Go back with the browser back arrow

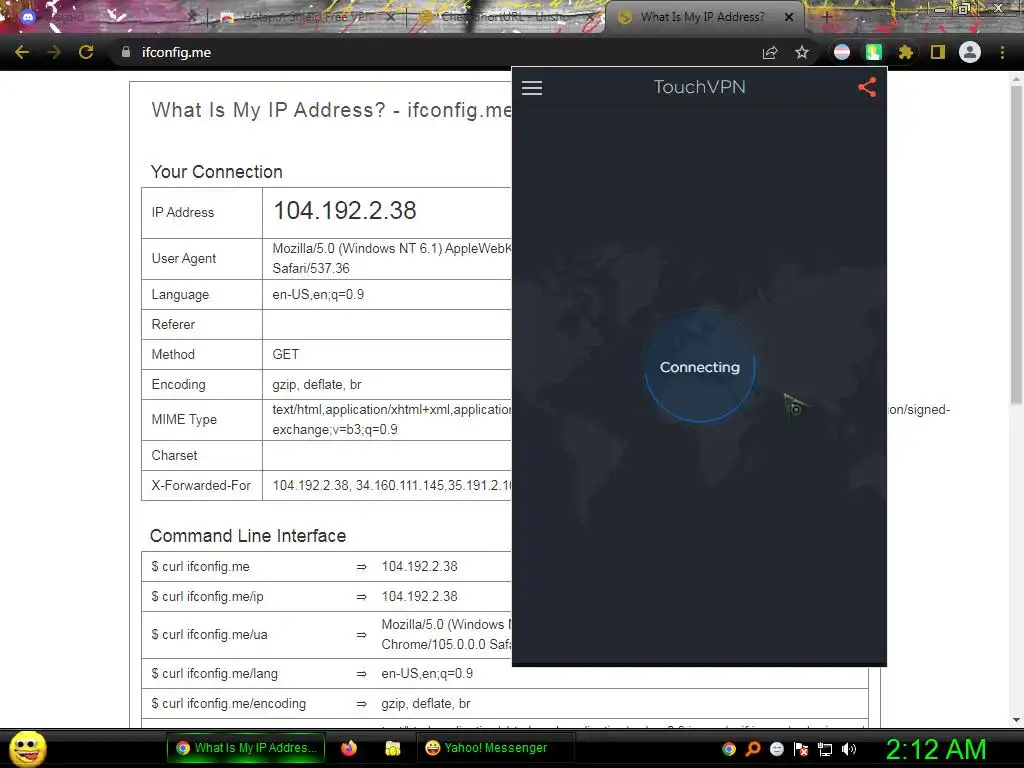[22, 52]
